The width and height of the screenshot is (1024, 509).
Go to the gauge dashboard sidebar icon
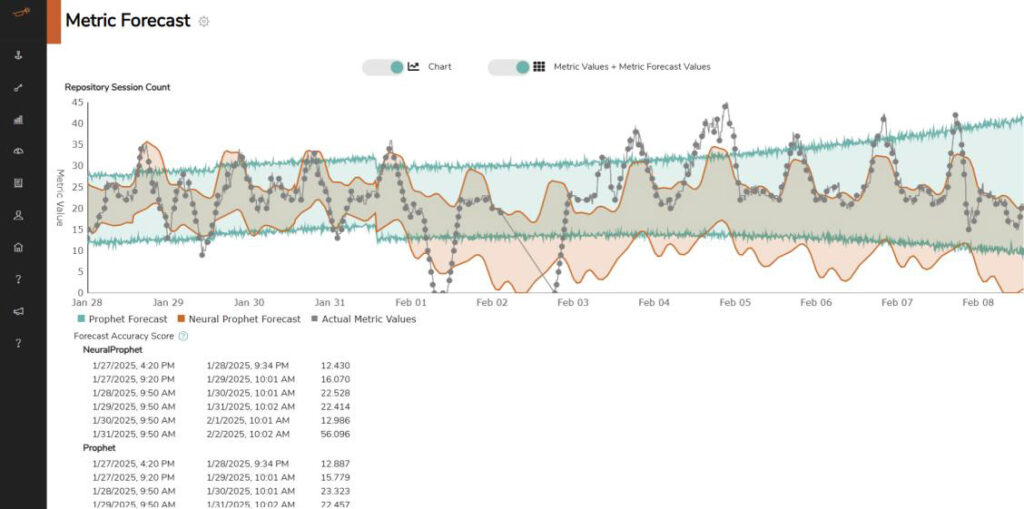[19, 151]
